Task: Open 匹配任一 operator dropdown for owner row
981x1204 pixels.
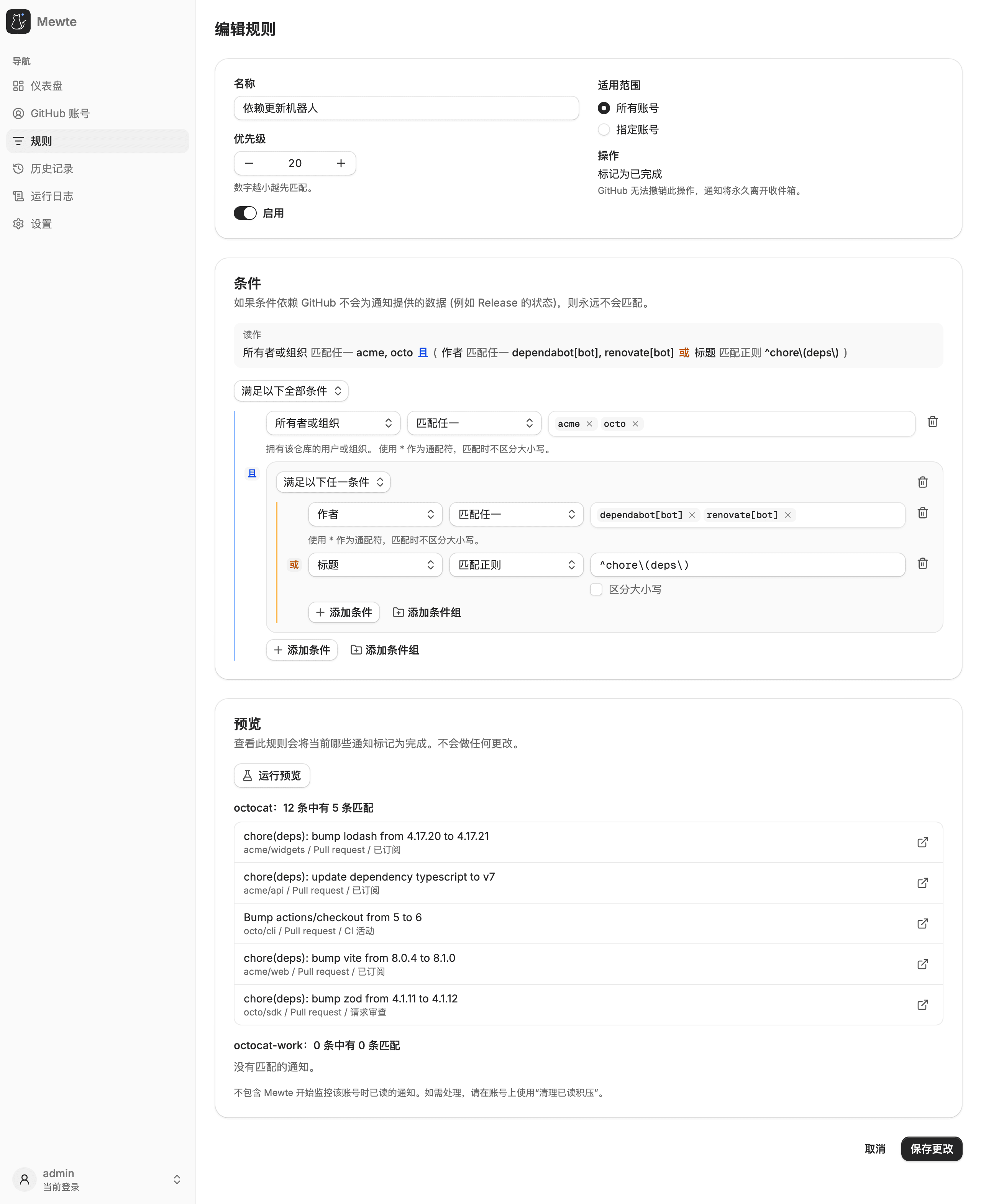Action: [x=474, y=423]
